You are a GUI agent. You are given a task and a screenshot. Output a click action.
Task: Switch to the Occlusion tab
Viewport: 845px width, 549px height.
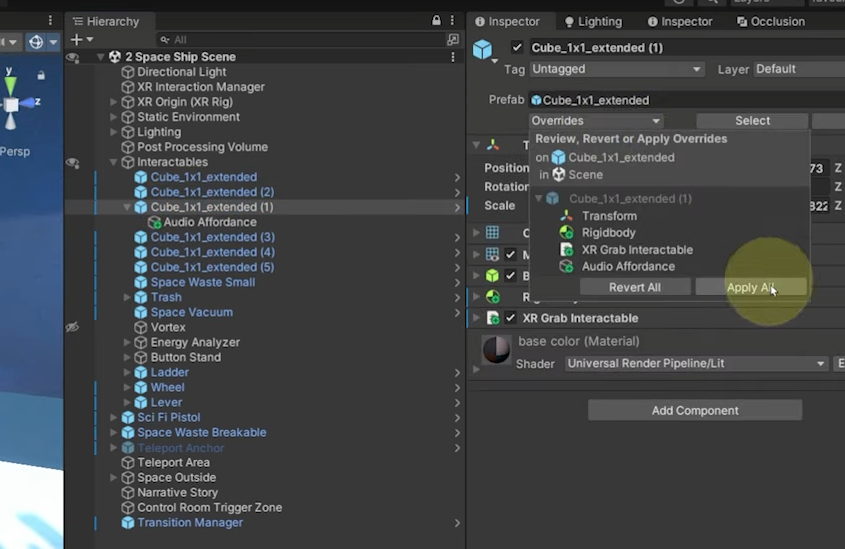pos(771,22)
